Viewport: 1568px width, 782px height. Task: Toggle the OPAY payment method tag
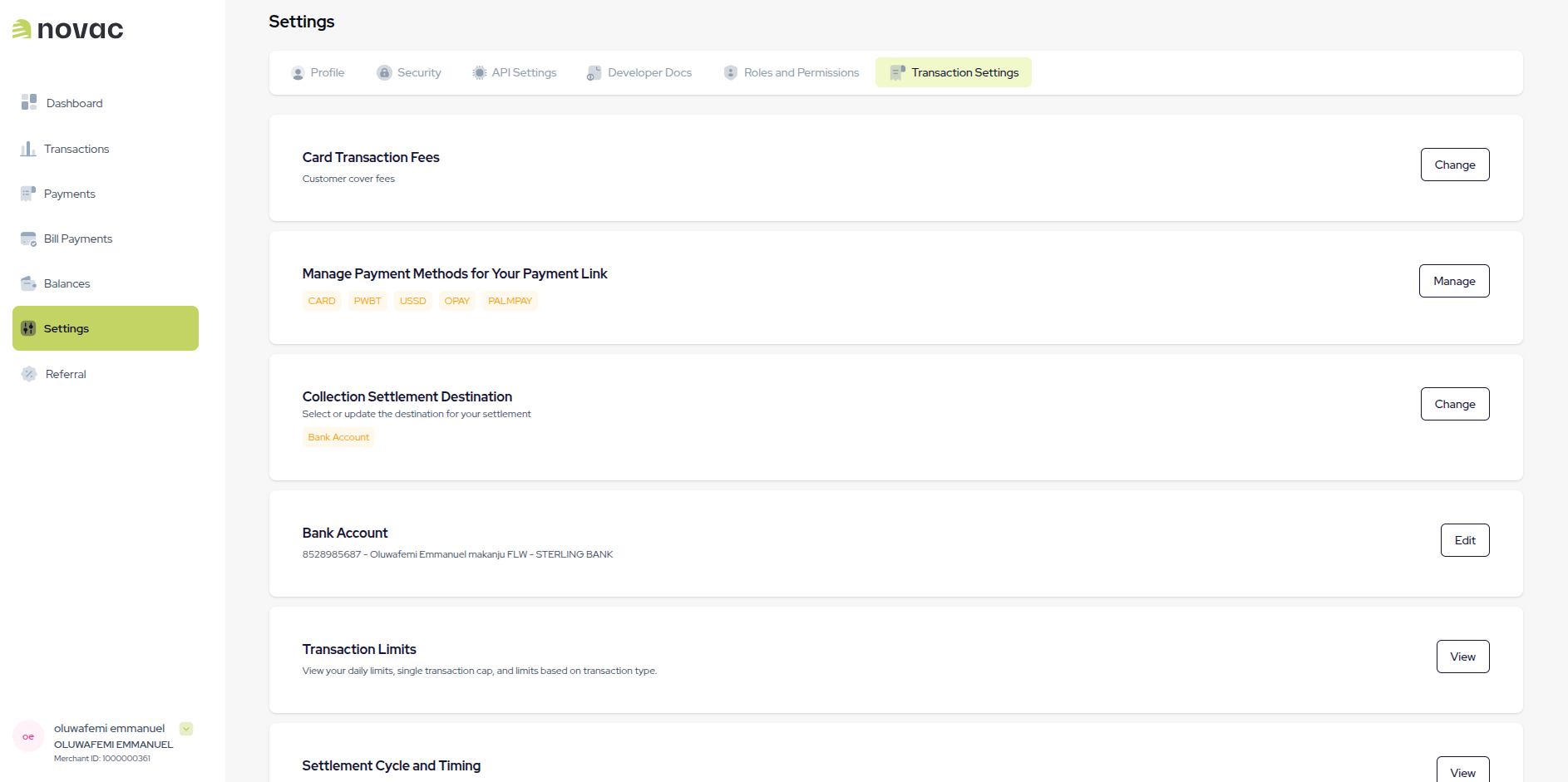pyautogui.click(x=456, y=300)
